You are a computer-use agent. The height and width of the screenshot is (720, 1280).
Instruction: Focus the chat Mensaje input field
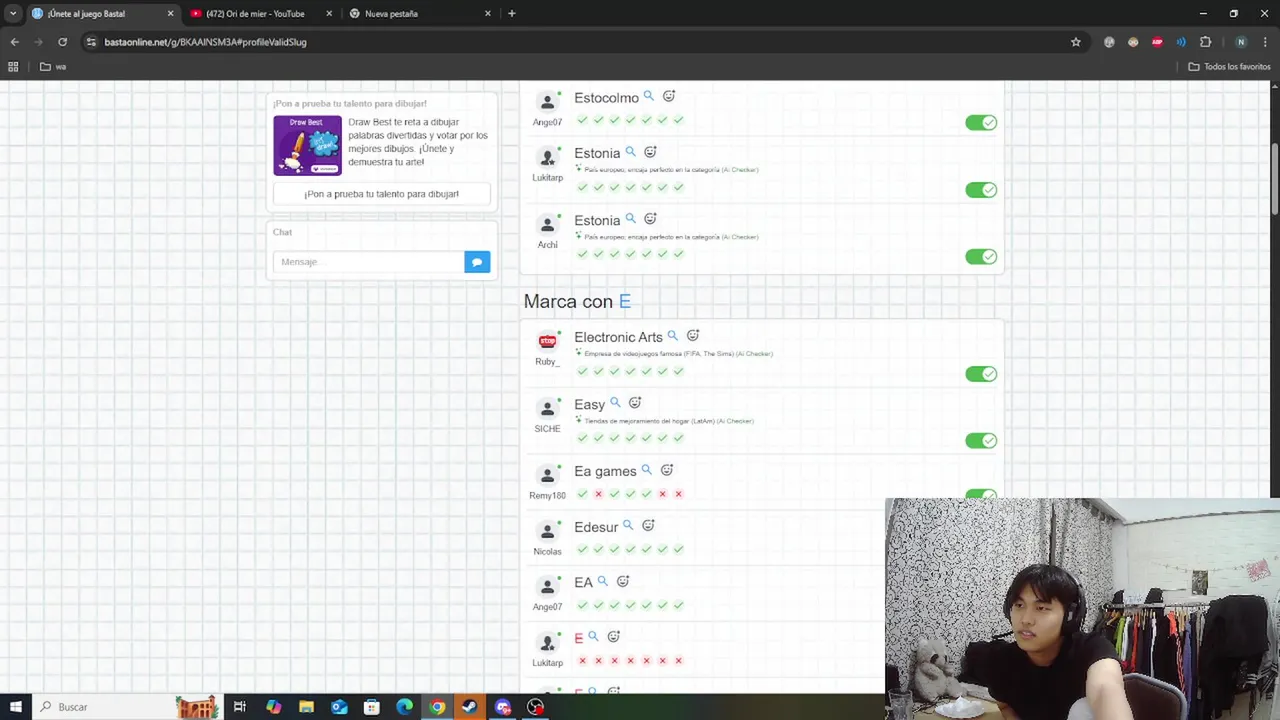[x=368, y=262]
